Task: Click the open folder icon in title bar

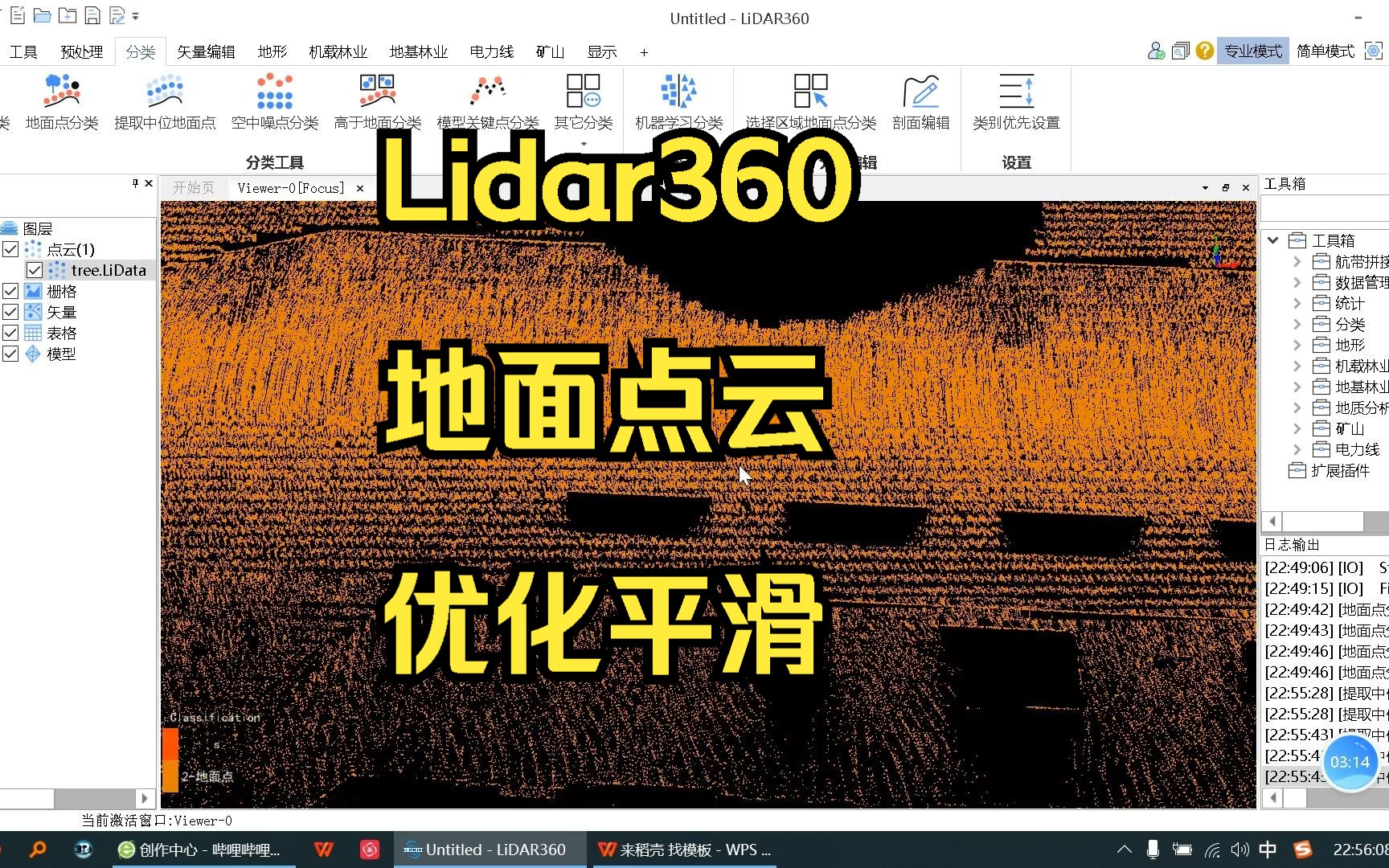Action: pos(43,15)
